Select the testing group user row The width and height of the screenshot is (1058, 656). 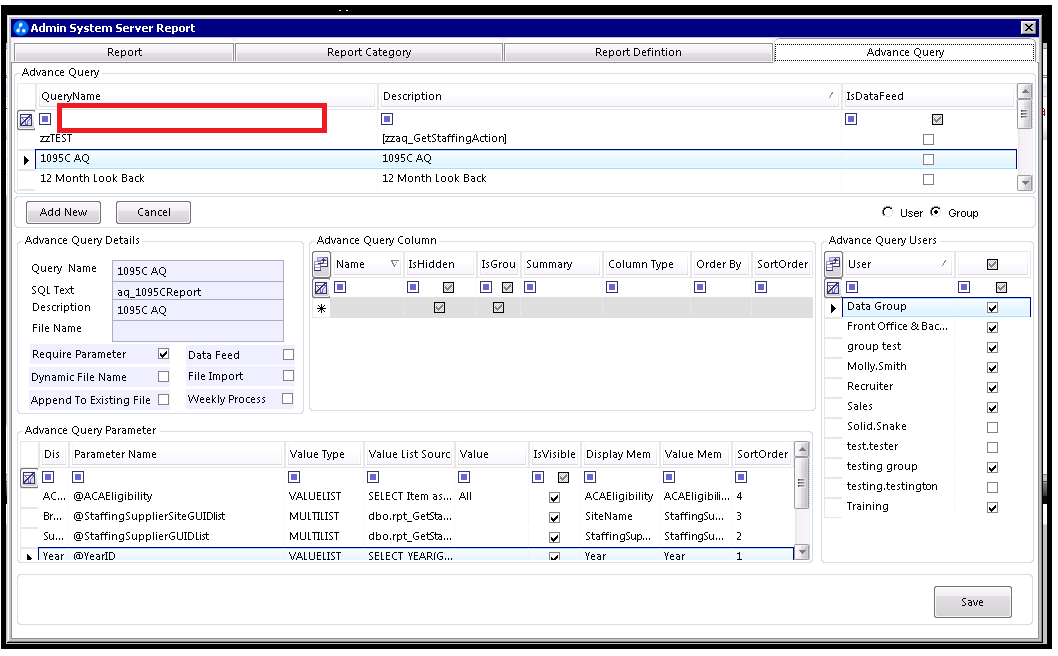point(936,466)
